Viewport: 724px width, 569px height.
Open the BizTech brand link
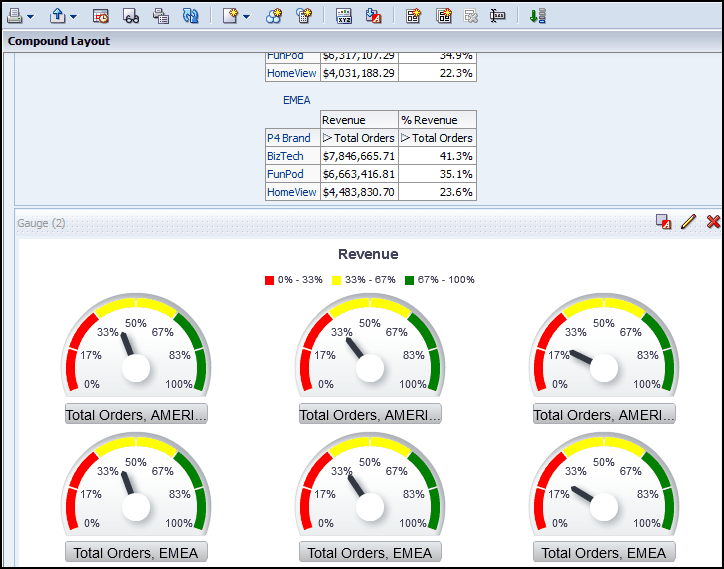[x=285, y=156]
